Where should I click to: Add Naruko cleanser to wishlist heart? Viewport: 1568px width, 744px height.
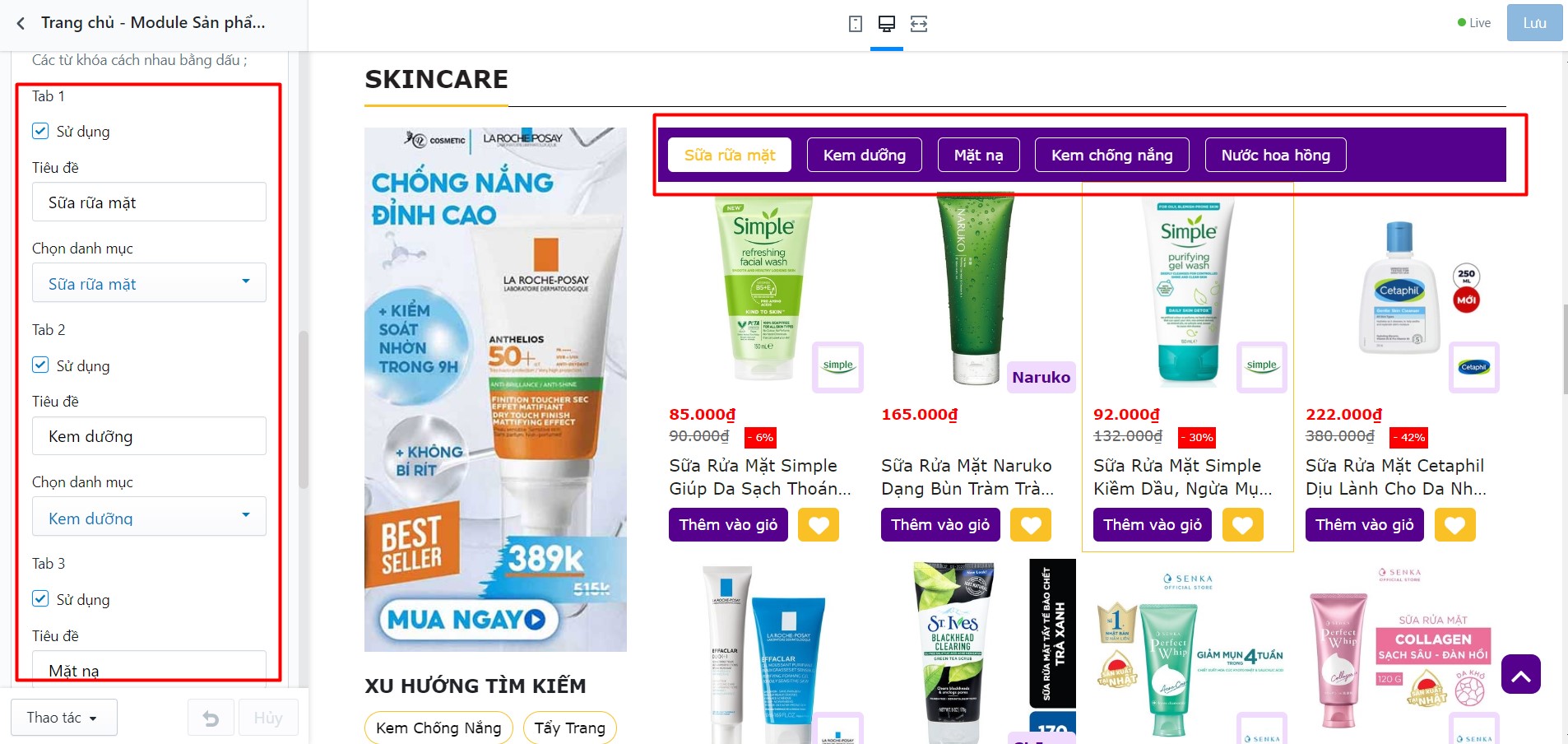pos(1031,525)
